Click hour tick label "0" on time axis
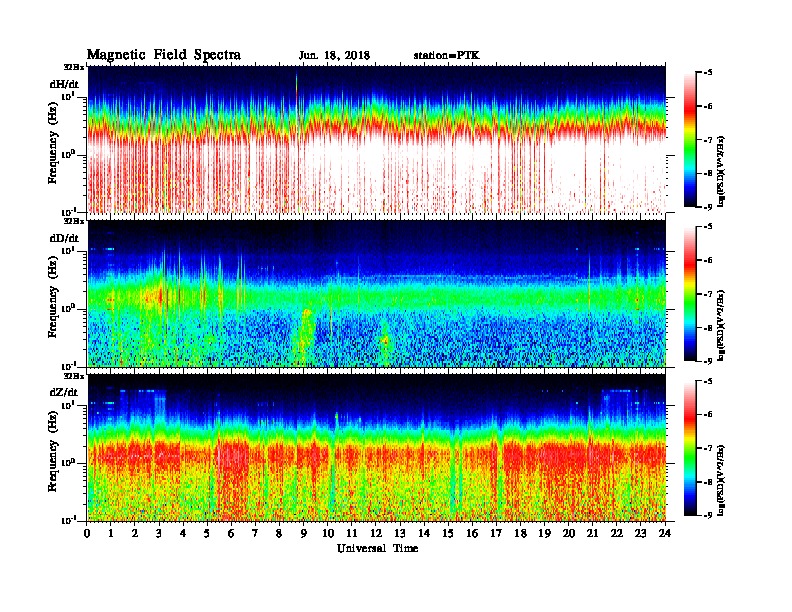This screenshot has width=792, height=612. pyautogui.click(x=87, y=533)
